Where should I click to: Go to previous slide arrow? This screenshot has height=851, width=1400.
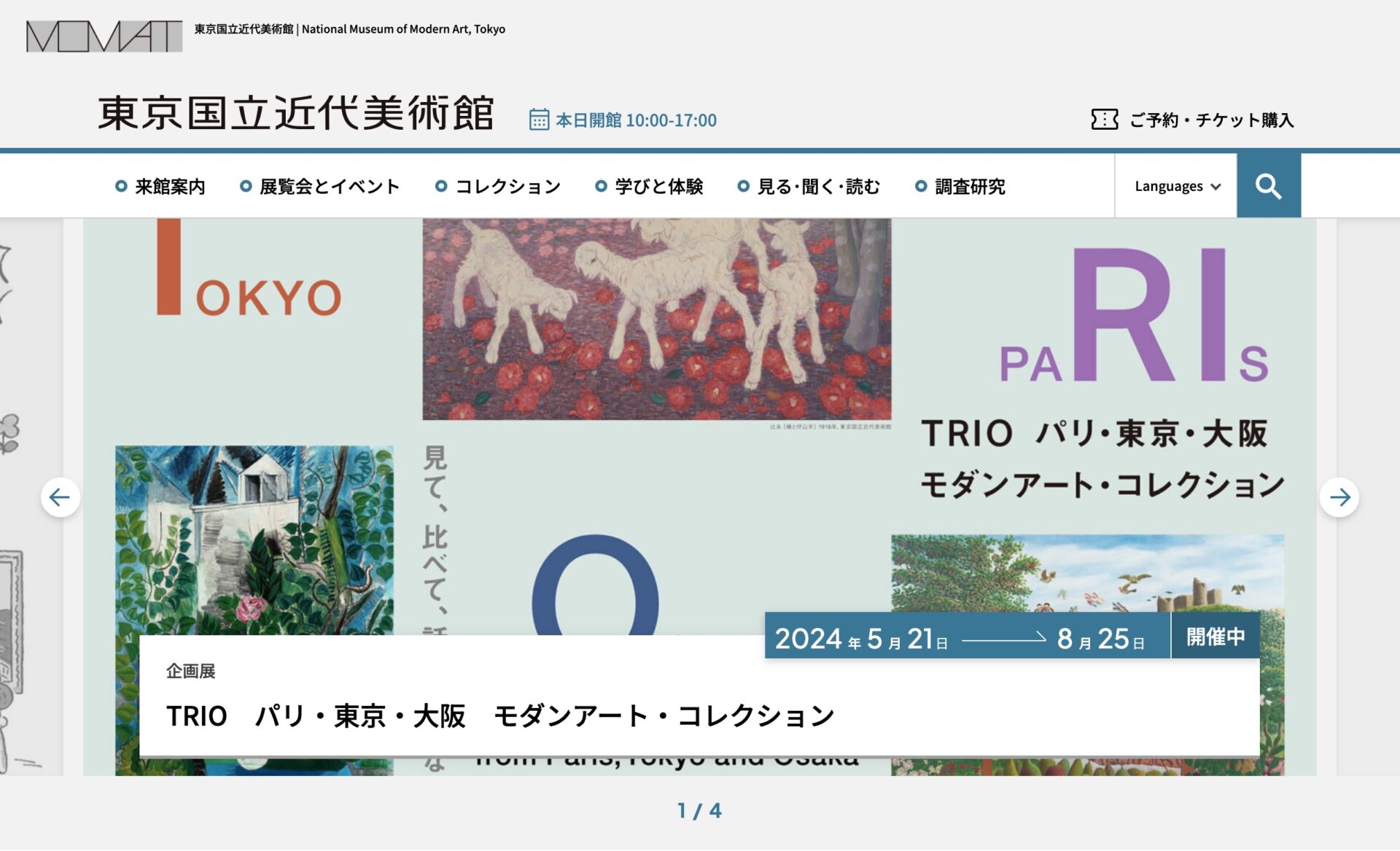click(x=60, y=497)
